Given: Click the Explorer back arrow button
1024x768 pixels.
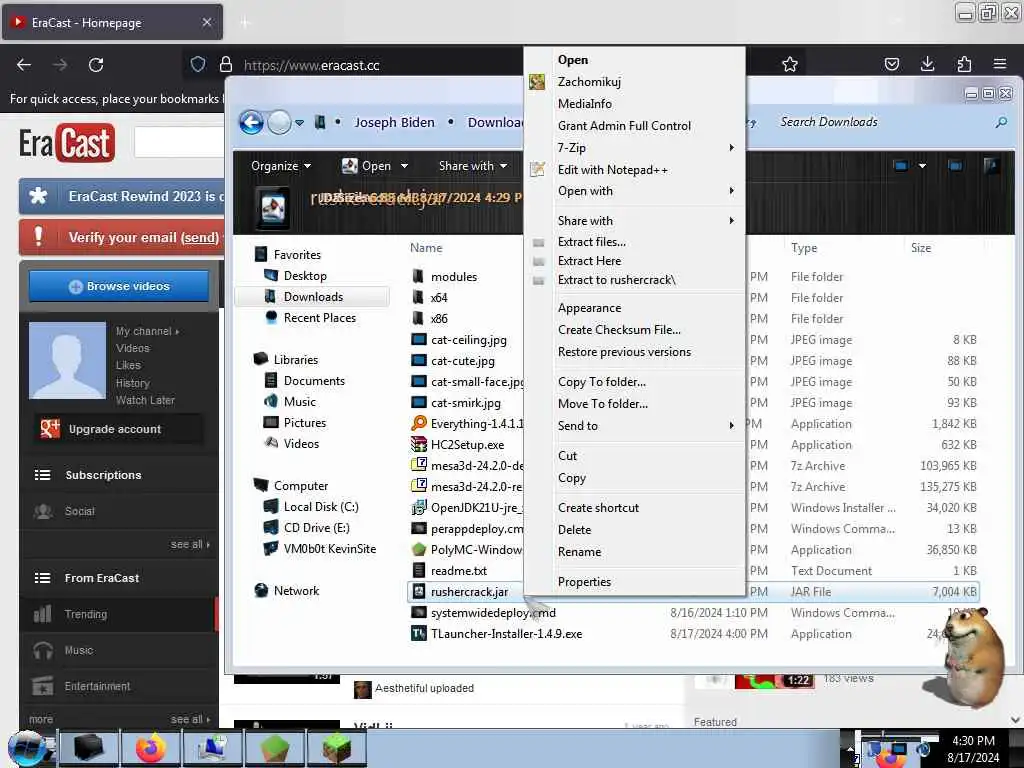Looking at the screenshot, I should pyautogui.click(x=251, y=122).
